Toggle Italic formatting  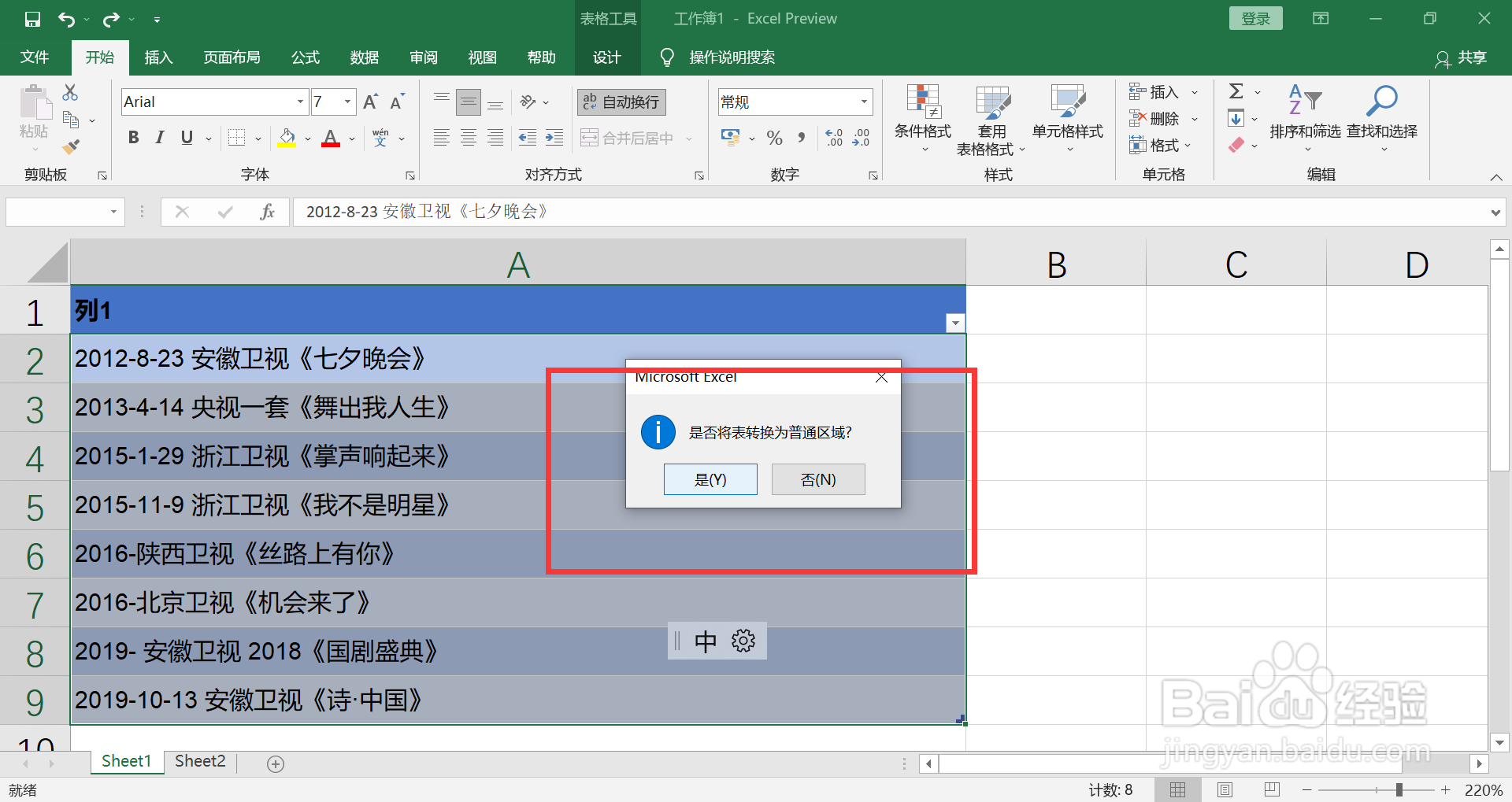tap(160, 138)
